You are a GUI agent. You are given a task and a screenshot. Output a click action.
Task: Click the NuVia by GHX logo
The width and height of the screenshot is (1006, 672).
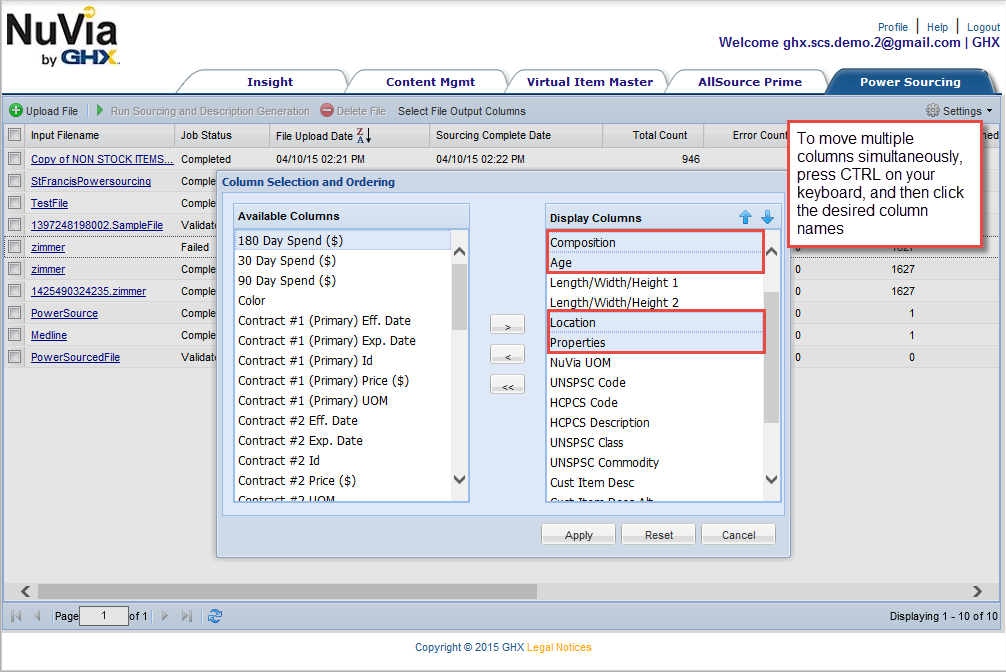point(62,37)
